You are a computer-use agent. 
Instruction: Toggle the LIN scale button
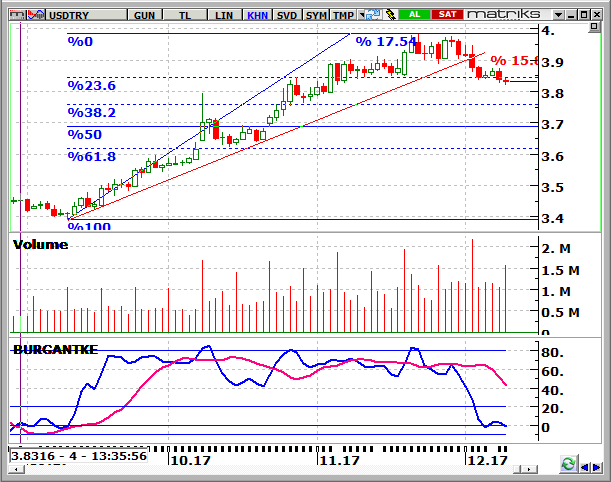click(224, 15)
